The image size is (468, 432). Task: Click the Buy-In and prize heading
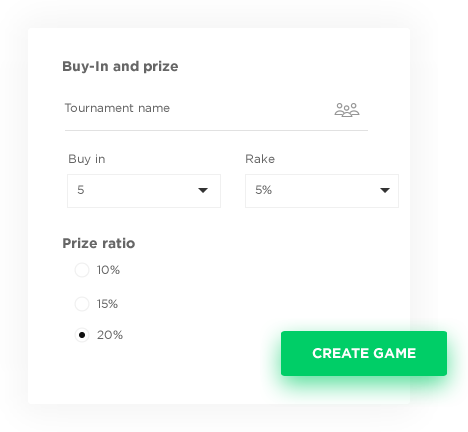120,66
